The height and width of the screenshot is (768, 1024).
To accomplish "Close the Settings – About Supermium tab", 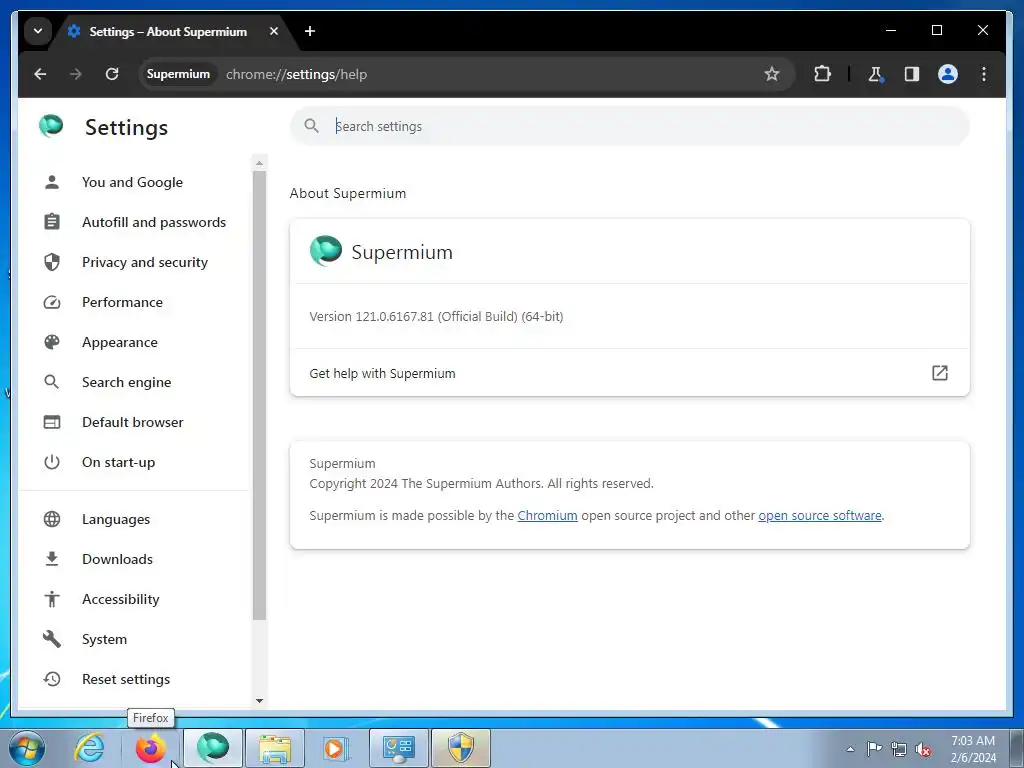I will point(274,31).
